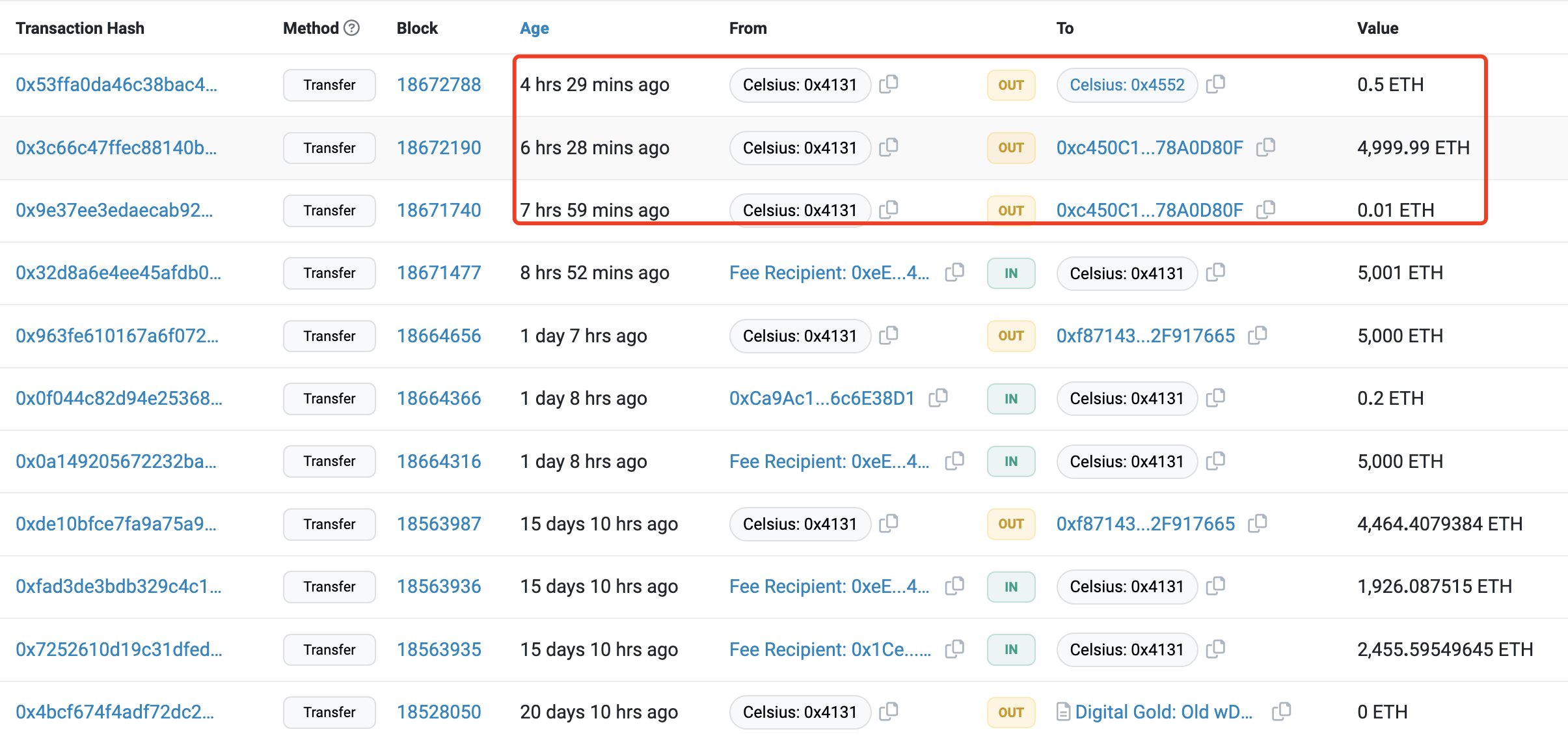View block 18664656

[x=439, y=336]
